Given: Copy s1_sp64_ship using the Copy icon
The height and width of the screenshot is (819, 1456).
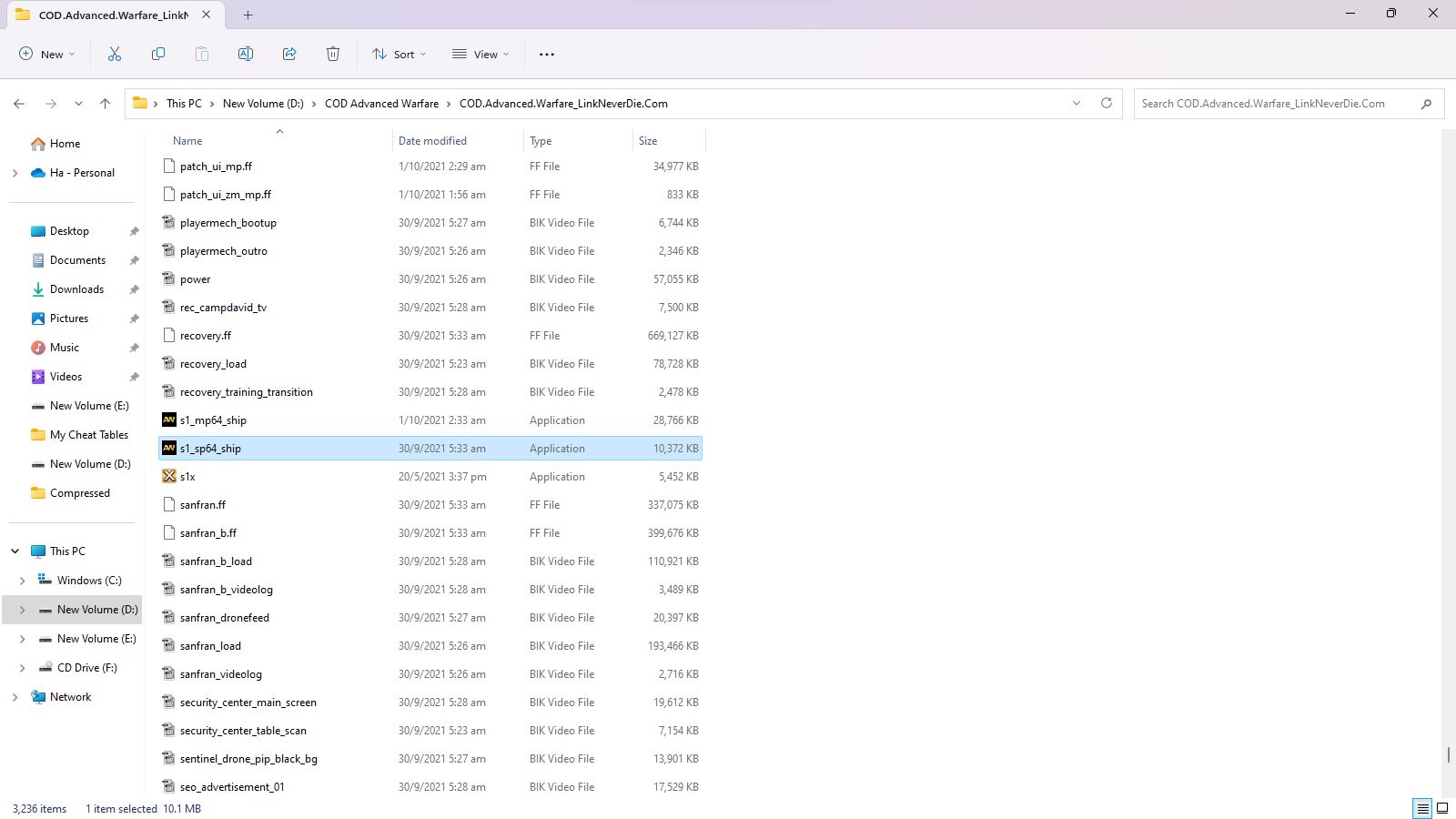Looking at the screenshot, I should pos(158,54).
